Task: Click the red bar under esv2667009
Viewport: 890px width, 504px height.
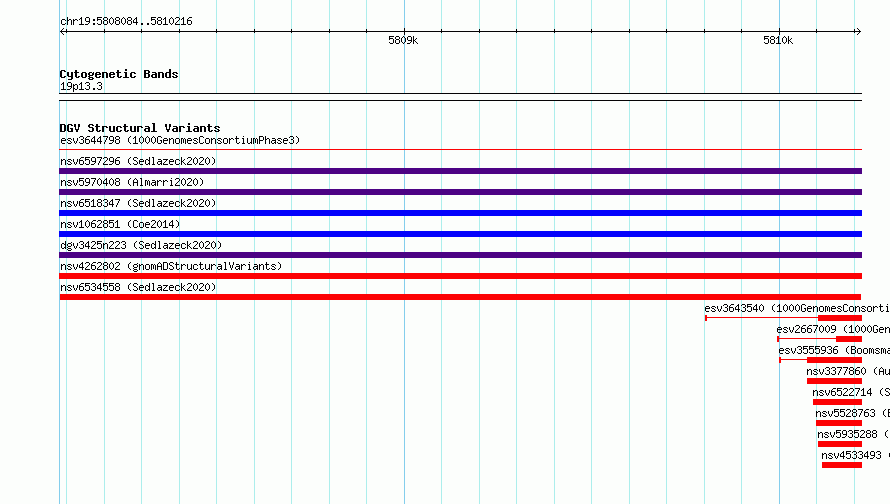Action: (x=849, y=339)
